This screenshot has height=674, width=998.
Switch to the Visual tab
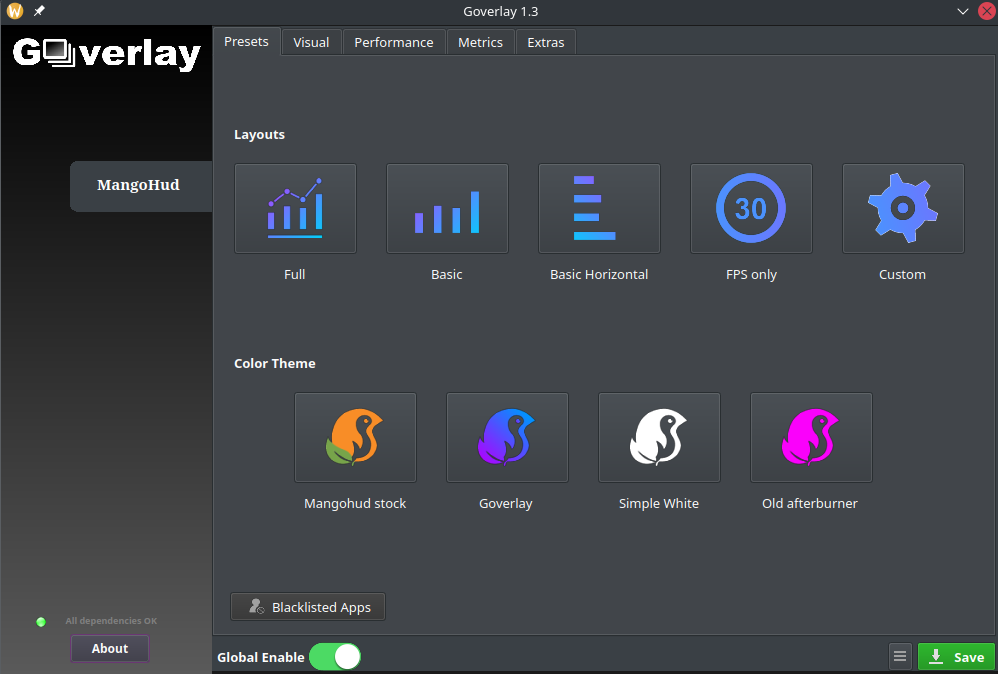[311, 42]
